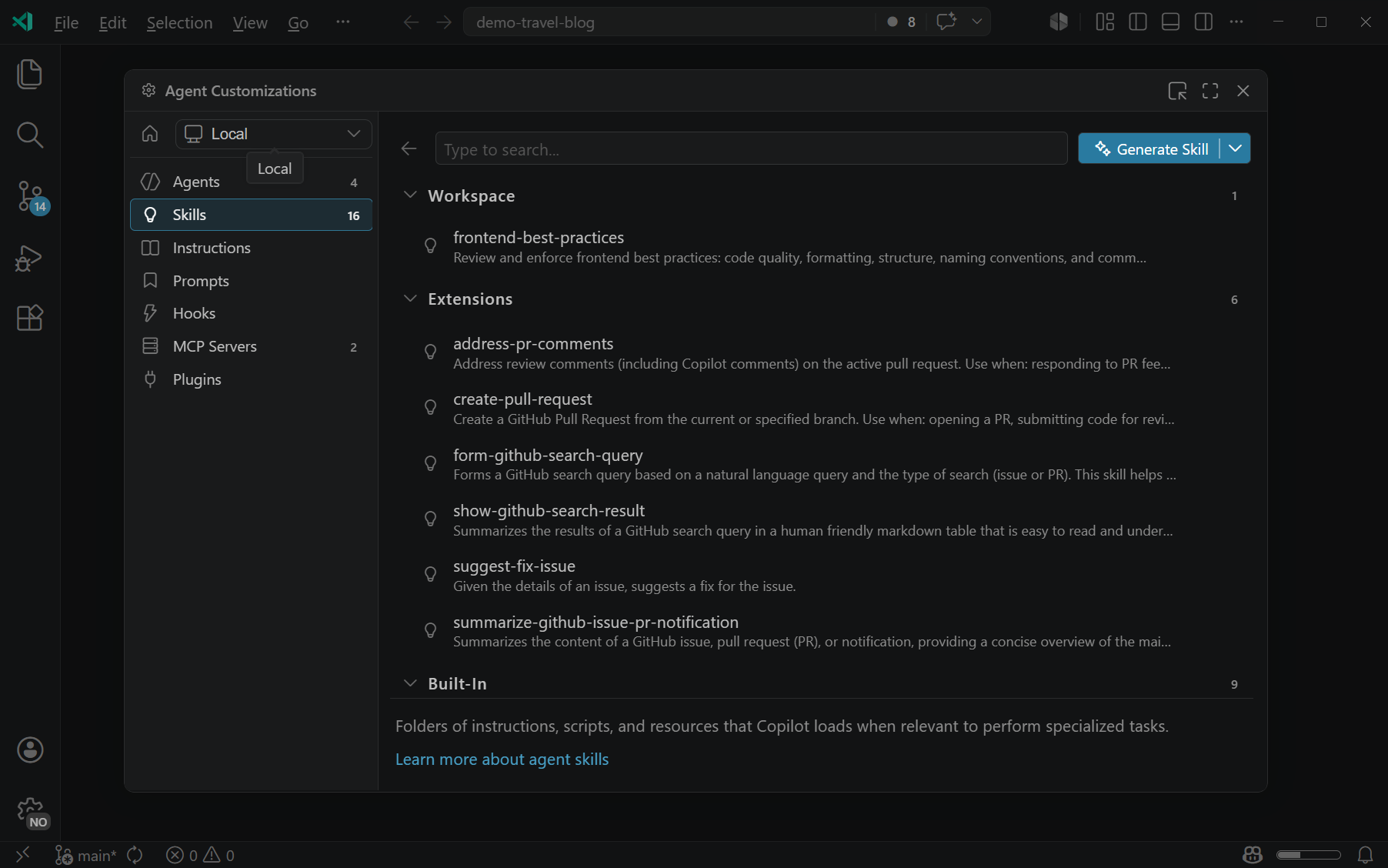Image resolution: width=1388 pixels, height=868 pixels.
Task: Open the Learn more about agent skills link
Action: click(502, 759)
